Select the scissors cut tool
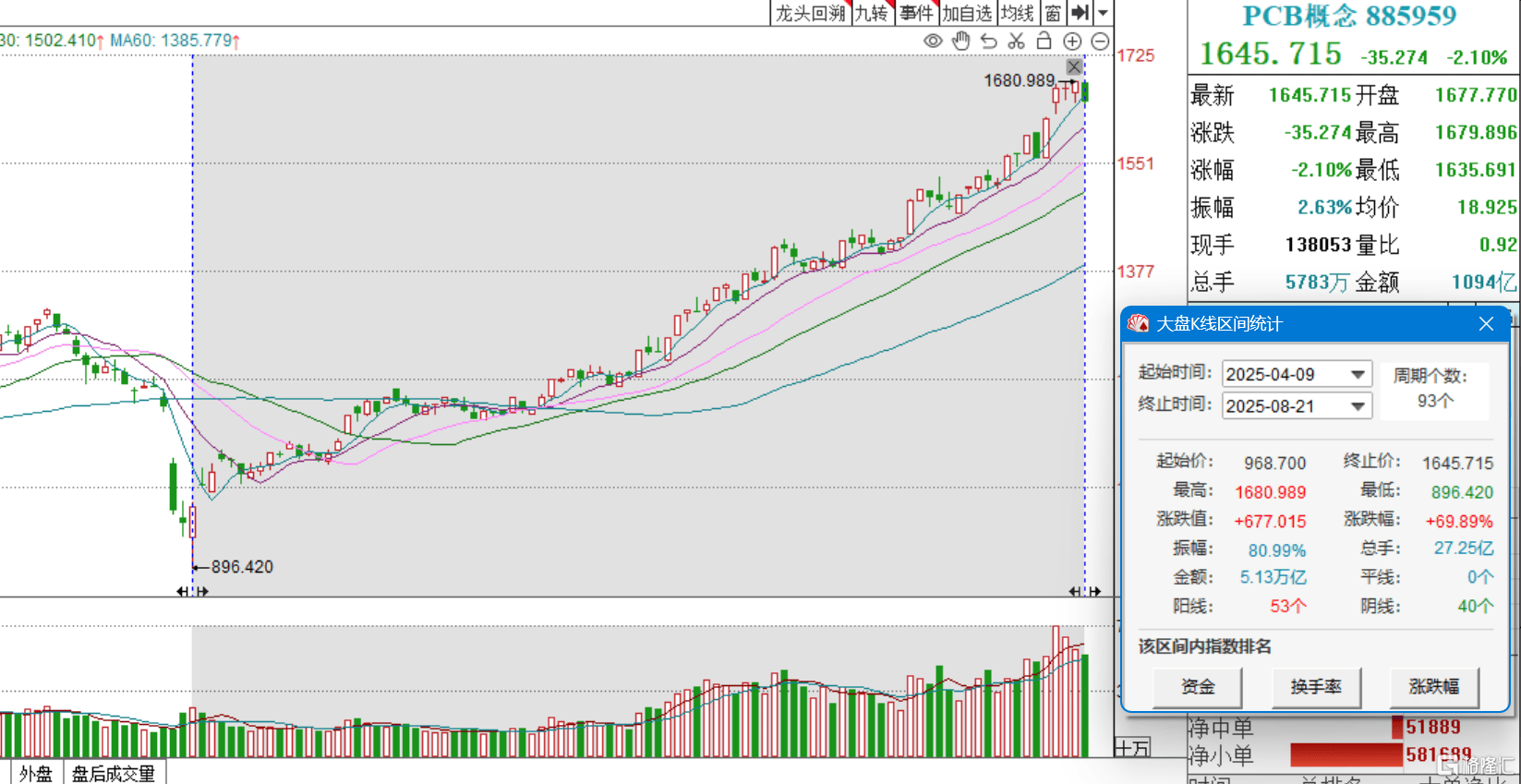The width and height of the screenshot is (1521, 784). click(x=1017, y=41)
